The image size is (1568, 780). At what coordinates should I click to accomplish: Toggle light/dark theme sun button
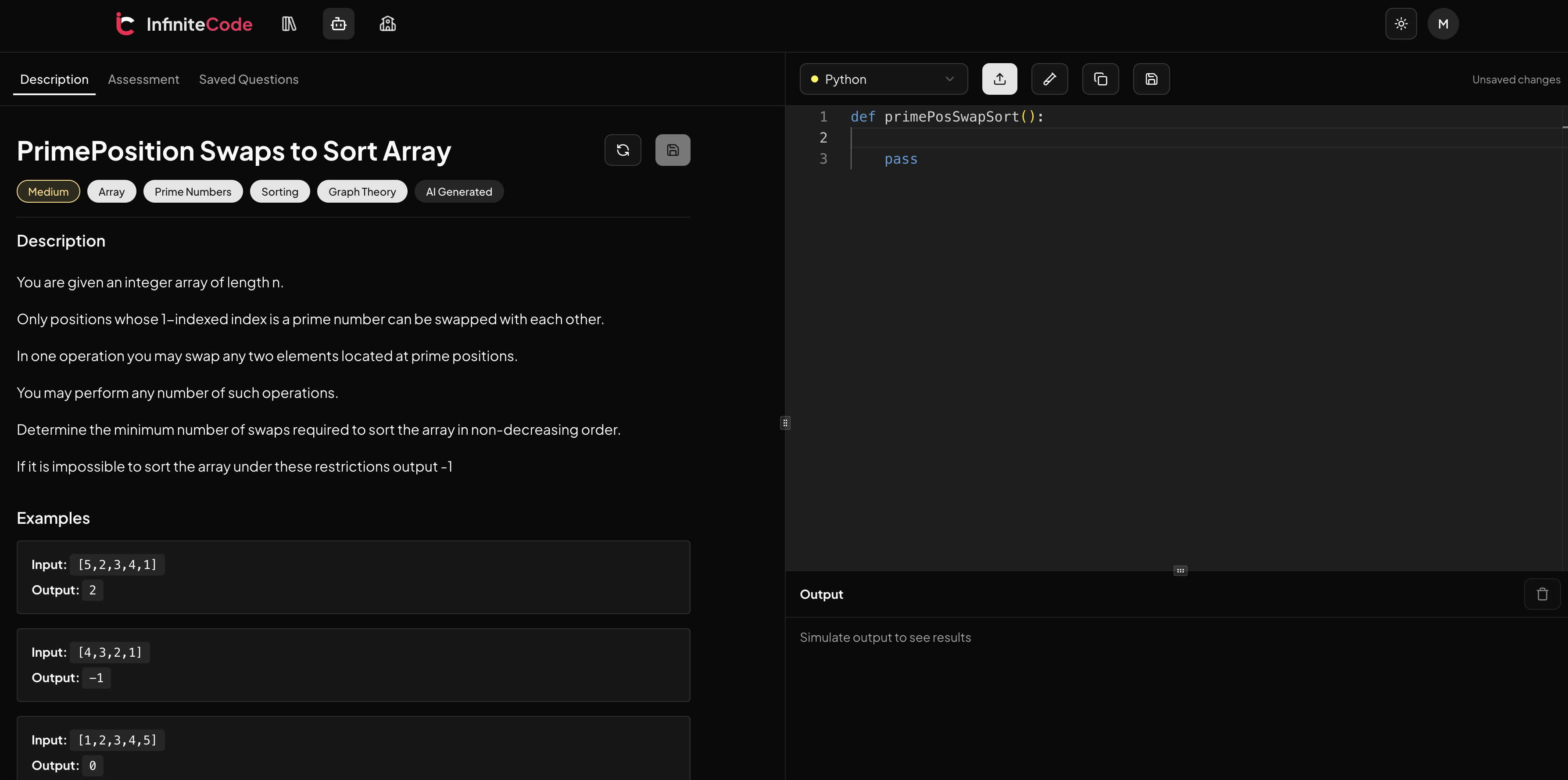(x=1400, y=24)
